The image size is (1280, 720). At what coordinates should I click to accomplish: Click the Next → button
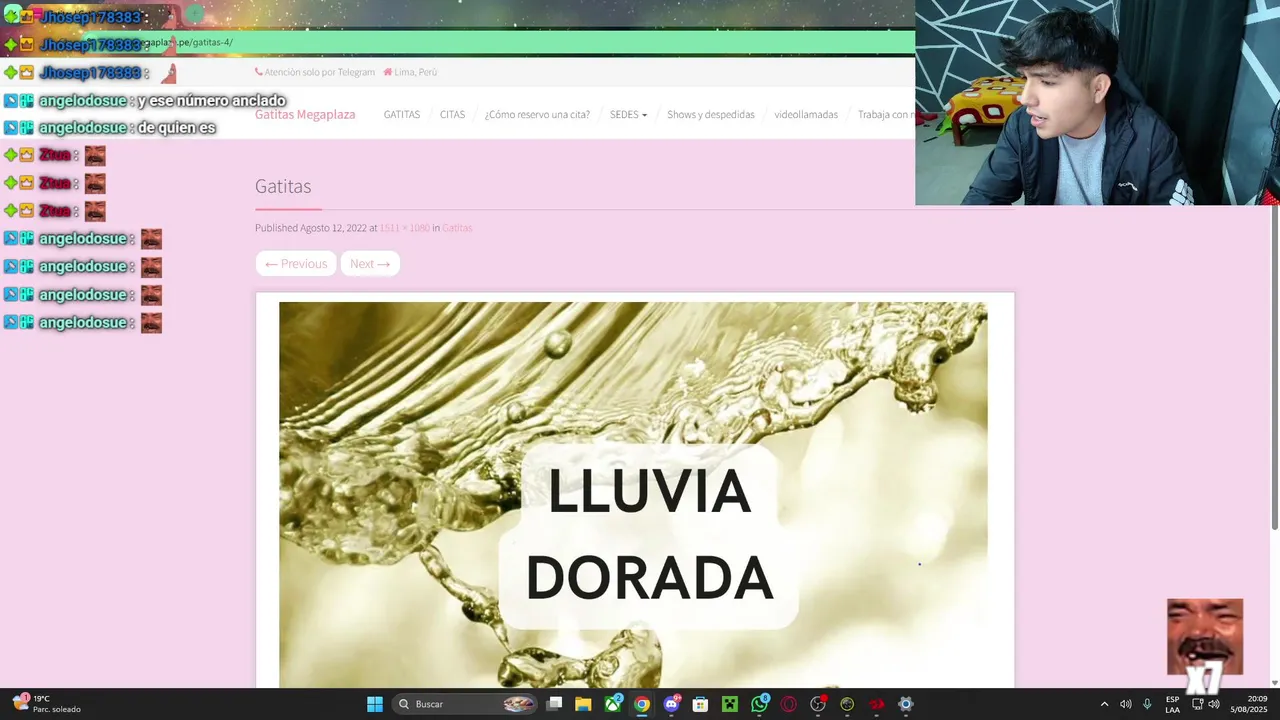click(370, 263)
